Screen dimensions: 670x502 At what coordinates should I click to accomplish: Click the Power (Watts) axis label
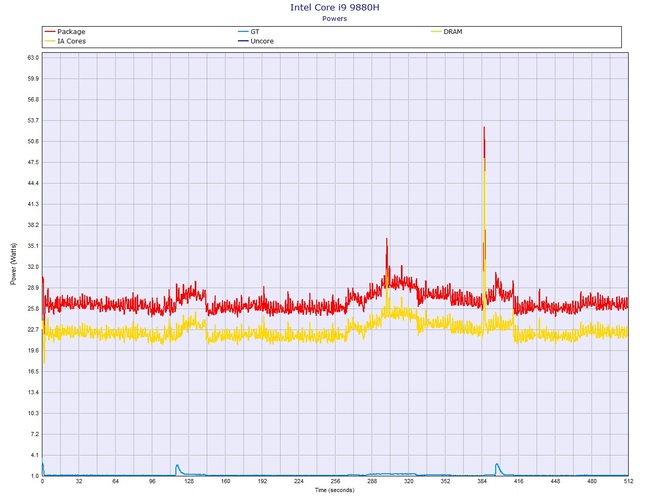(x=13, y=264)
